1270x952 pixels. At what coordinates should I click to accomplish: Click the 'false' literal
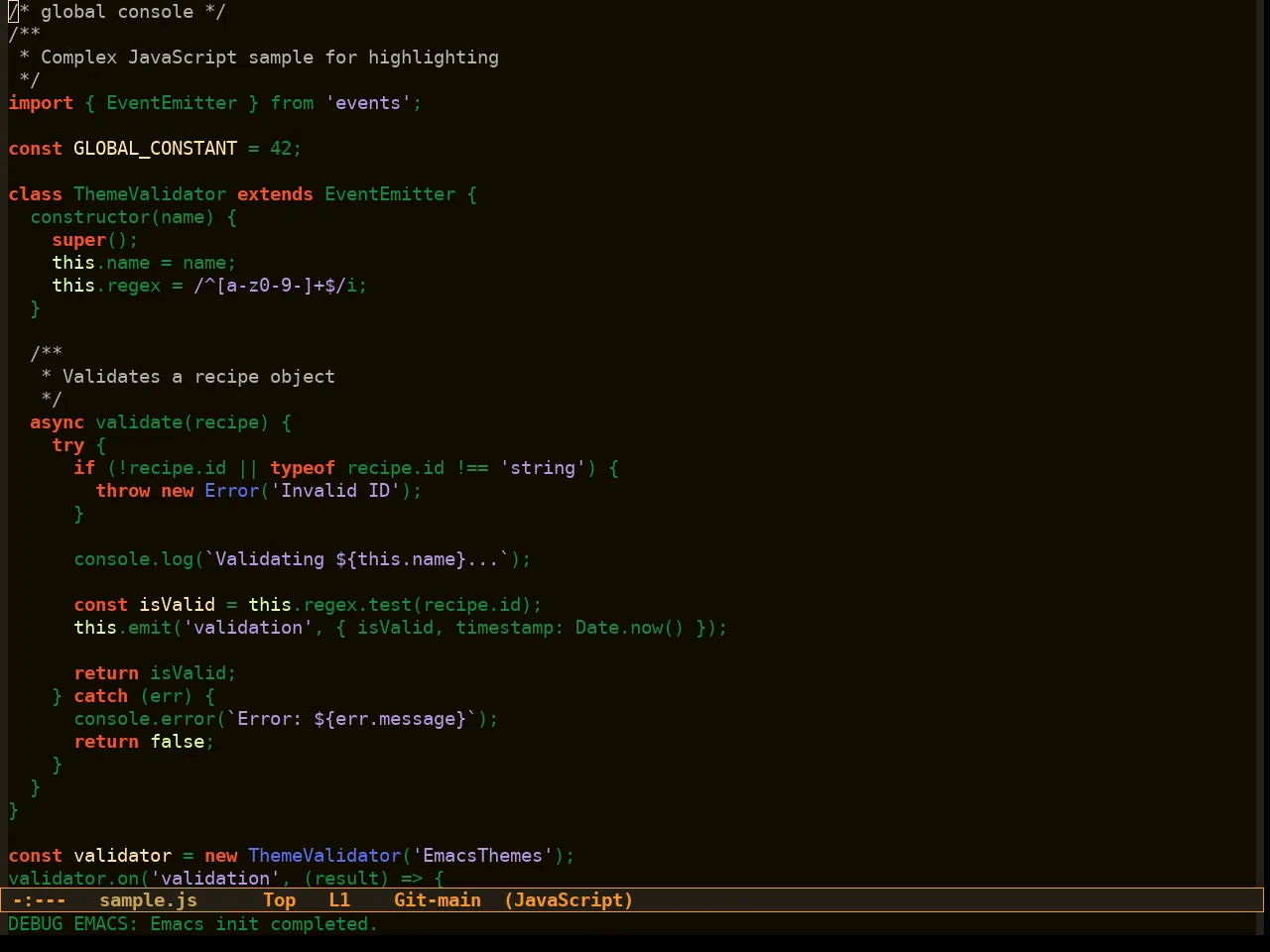[x=178, y=742]
